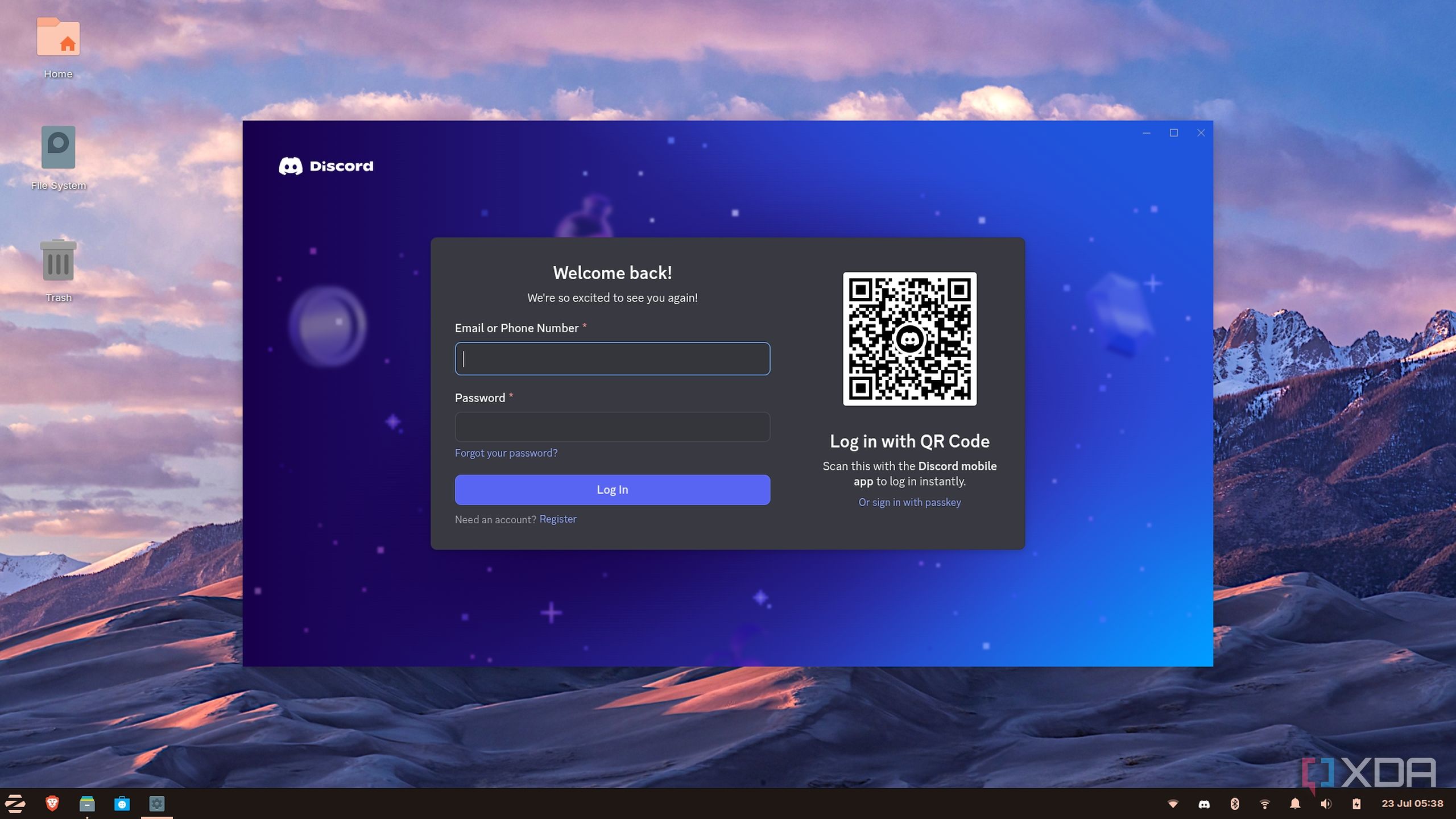Screen dimensions: 1456x819
Task: Launch Brave browser from the taskbar
Action: pos(52,803)
